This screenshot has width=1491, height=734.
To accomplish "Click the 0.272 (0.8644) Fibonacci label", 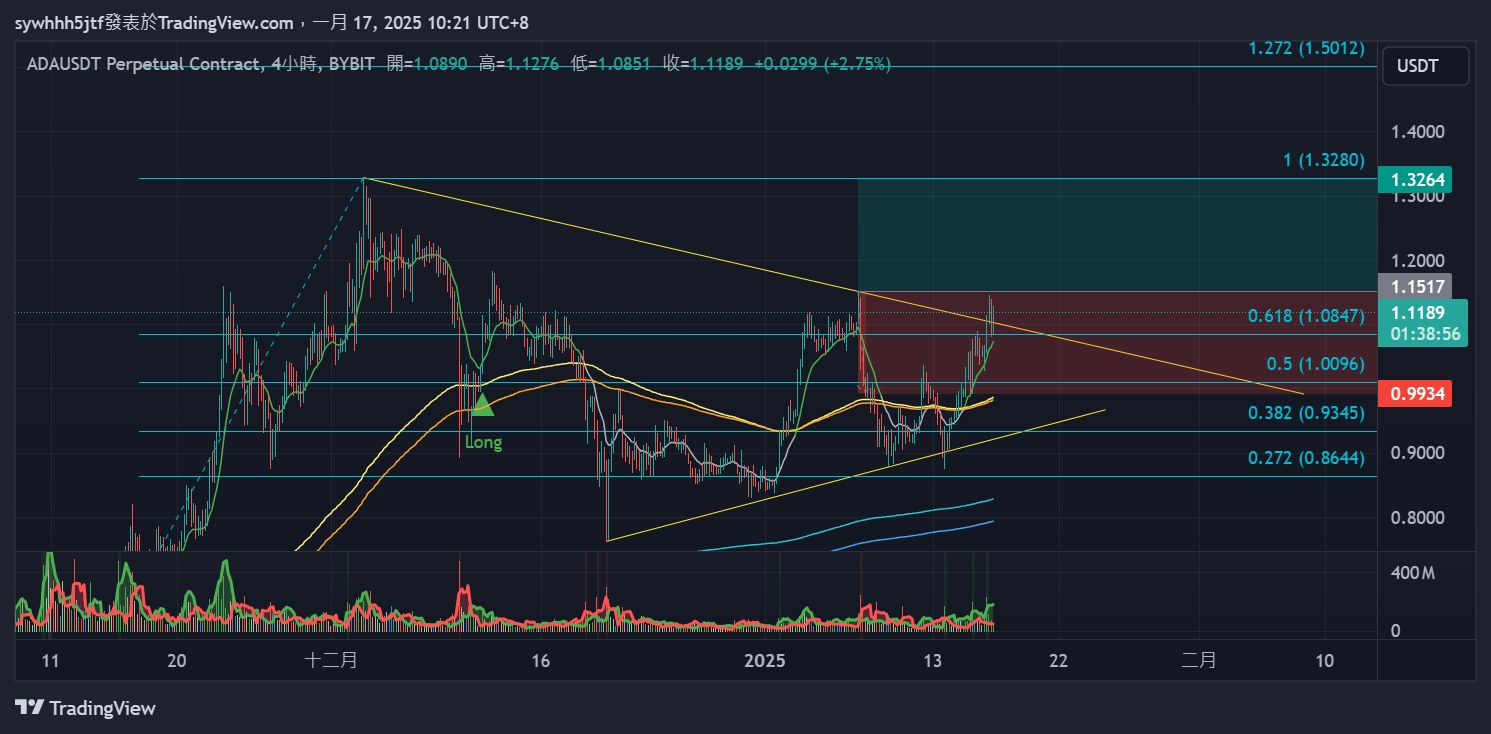I will [x=1307, y=458].
